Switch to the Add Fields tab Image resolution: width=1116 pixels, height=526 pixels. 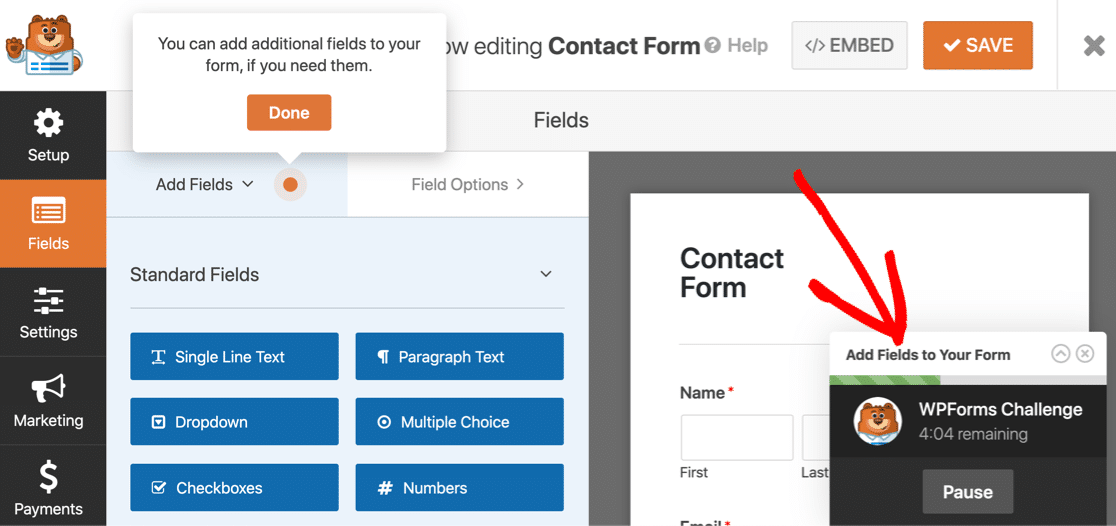[205, 184]
